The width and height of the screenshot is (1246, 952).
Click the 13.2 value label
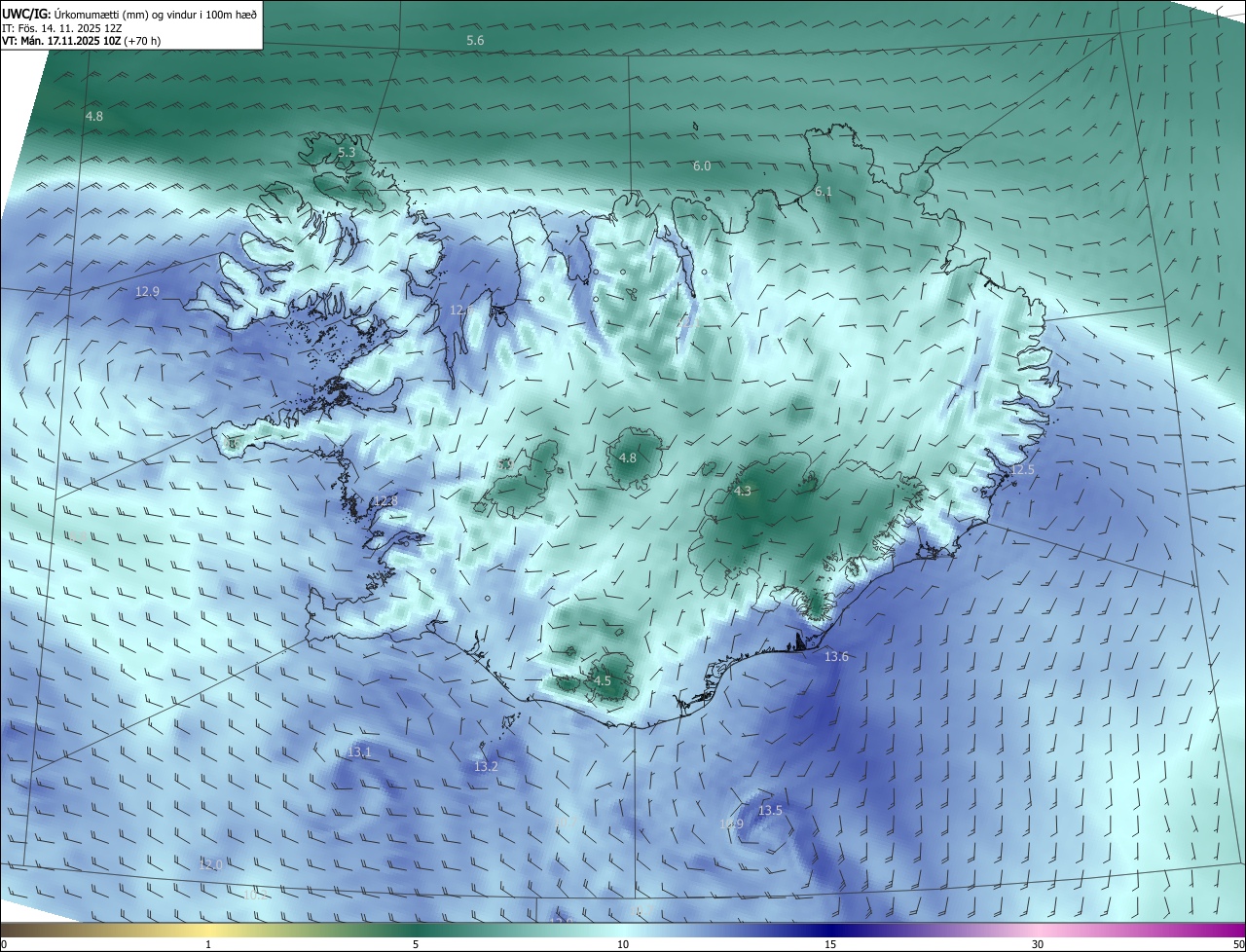coord(486,767)
